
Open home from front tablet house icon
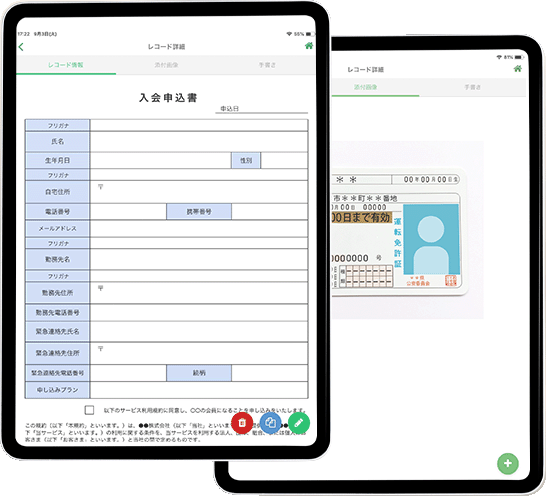pyautogui.click(x=309, y=46)
